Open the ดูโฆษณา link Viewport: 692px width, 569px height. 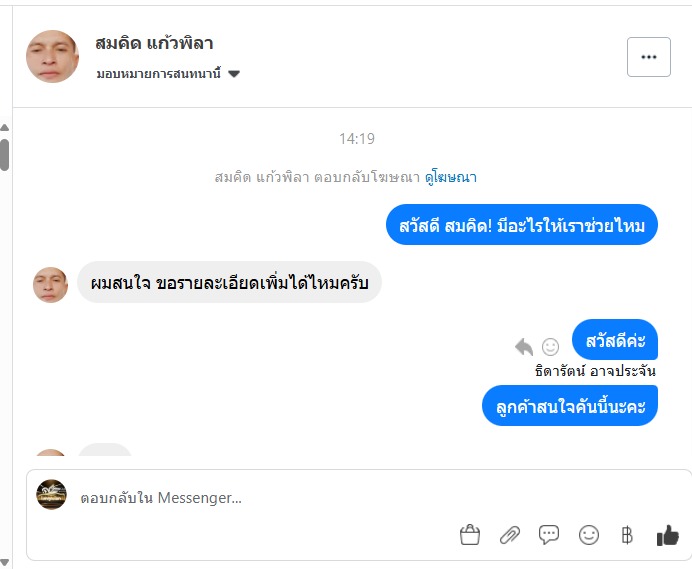coord(451,177)
